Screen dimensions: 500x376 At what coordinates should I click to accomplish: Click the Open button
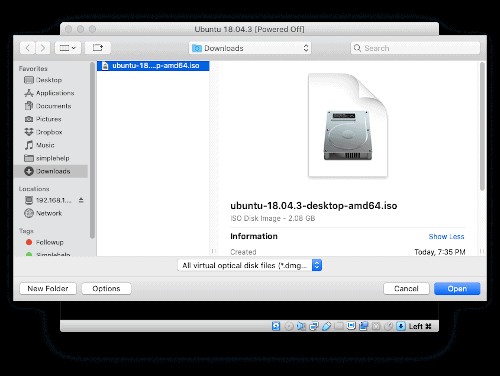point(457,289)
